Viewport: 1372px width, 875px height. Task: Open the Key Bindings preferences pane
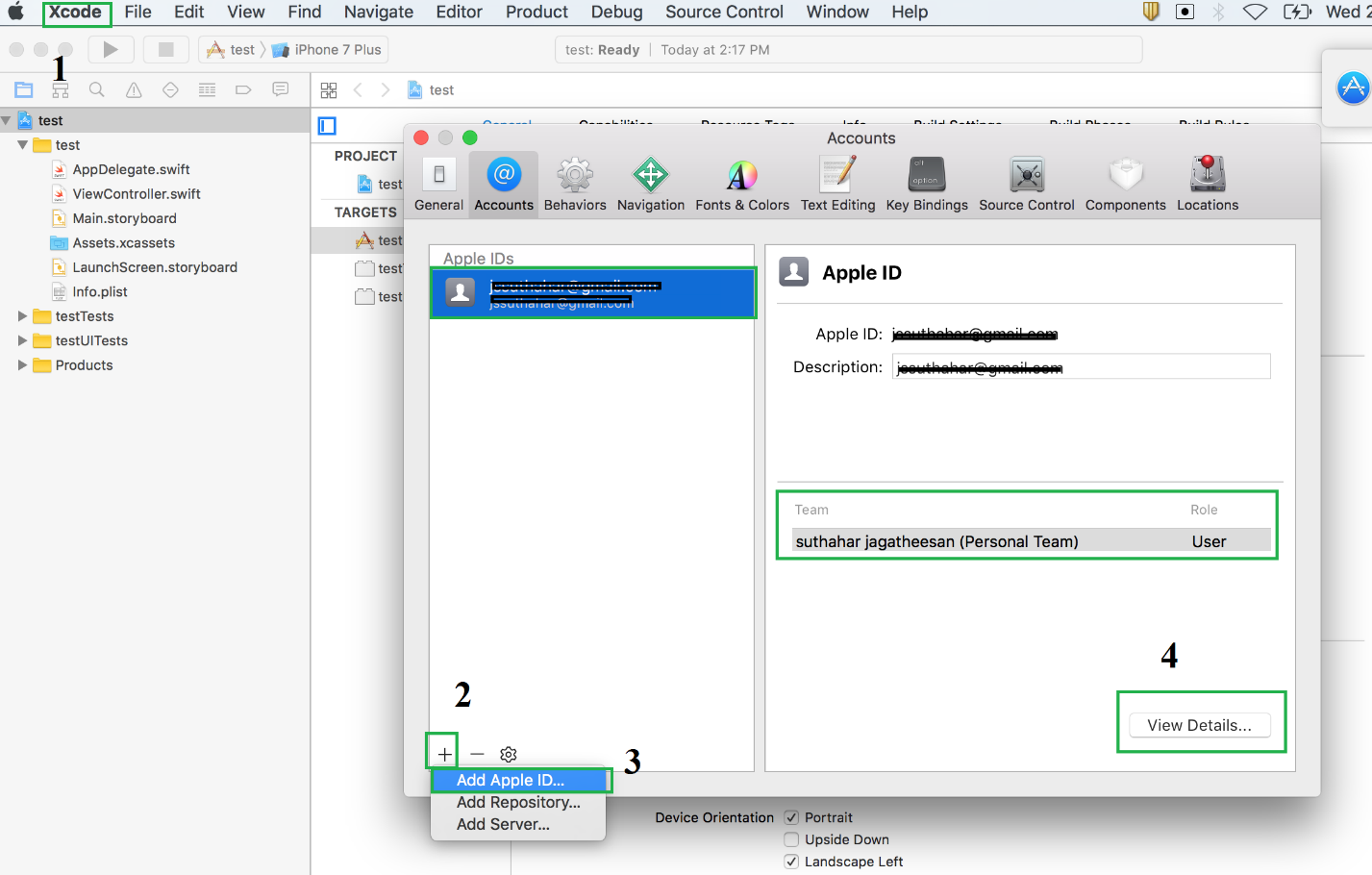pos(927,185)
